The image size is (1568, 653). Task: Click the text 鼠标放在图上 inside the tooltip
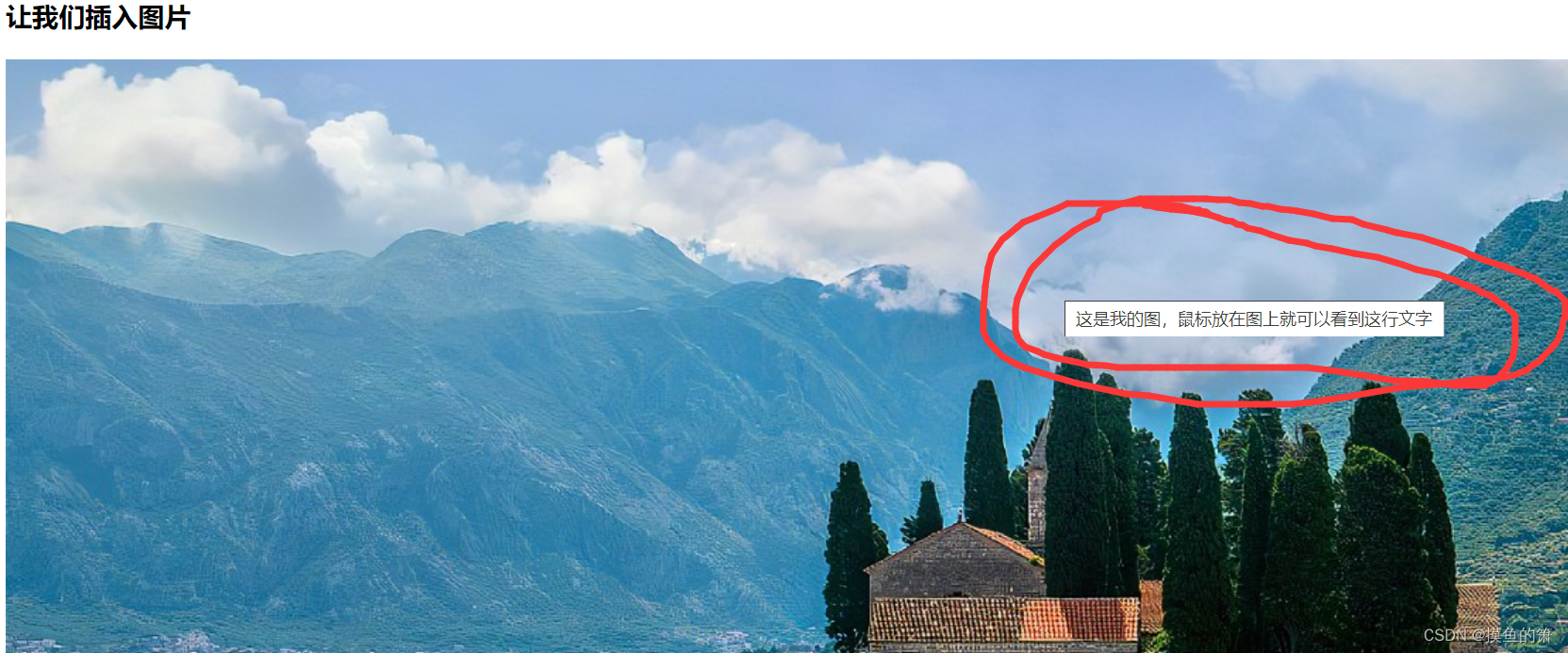(1229, 319)
